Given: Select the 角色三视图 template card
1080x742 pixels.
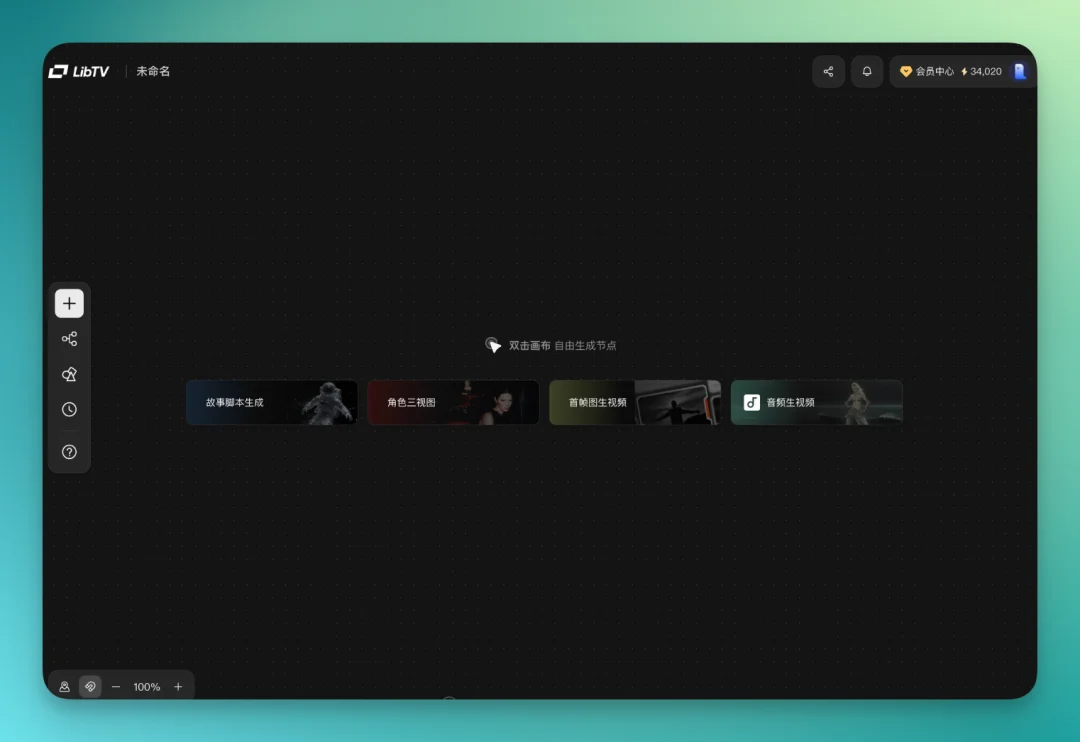Looking at the screenshot, I should click(453, 402).
